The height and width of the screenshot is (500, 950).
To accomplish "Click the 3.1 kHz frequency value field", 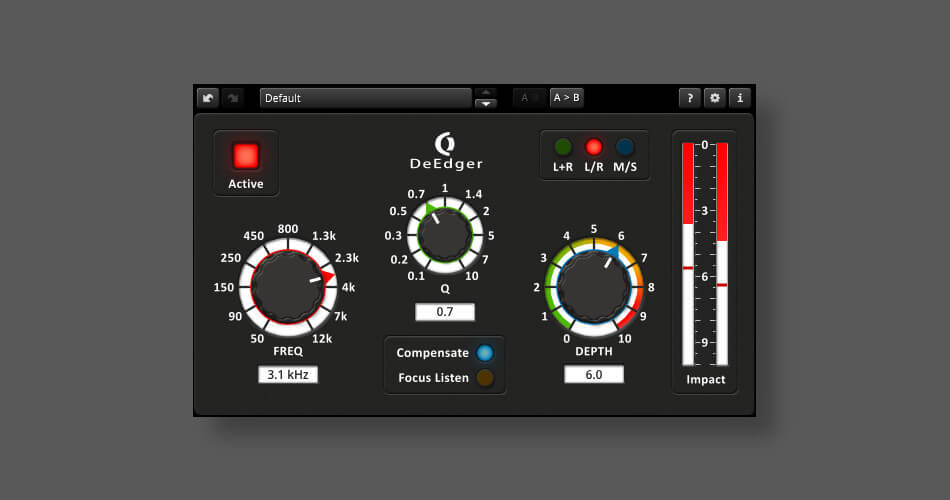I will pos(288,375).
